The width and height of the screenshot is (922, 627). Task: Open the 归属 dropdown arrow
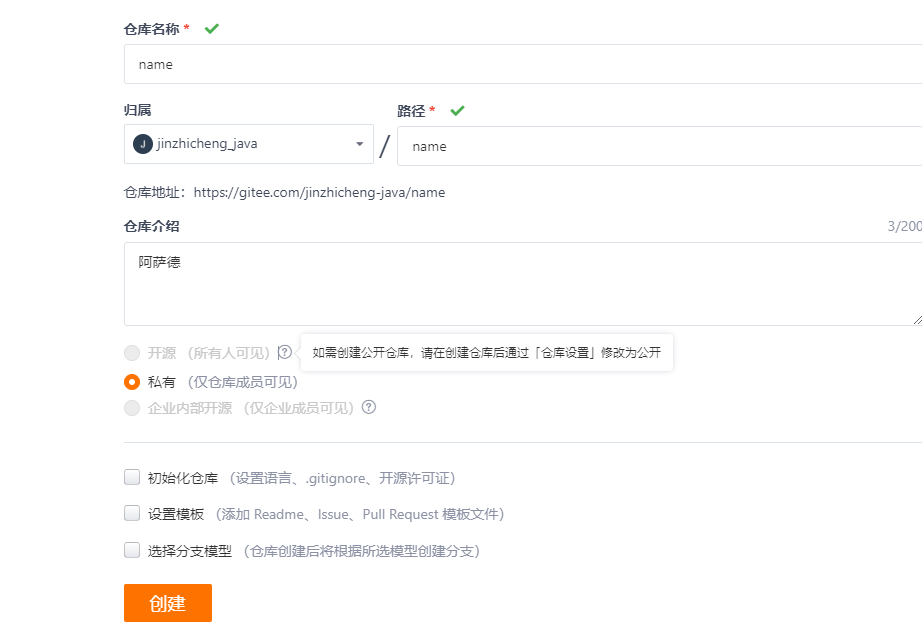(x=359, y=144)
